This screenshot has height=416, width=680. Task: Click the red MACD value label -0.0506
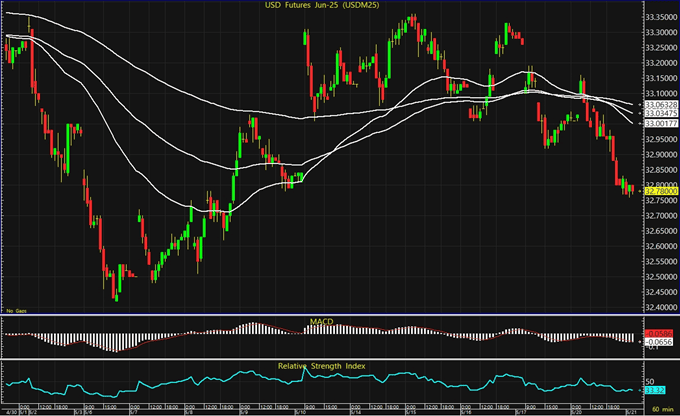pyautogui.click(x=658, y=334)
